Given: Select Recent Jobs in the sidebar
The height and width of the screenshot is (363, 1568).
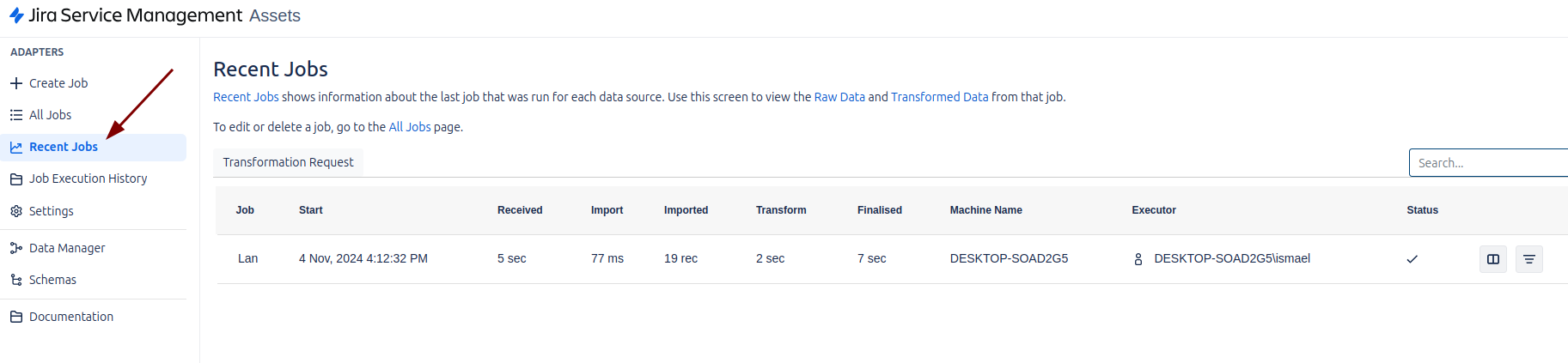Looking at the screenshot, I should [64, 147].
